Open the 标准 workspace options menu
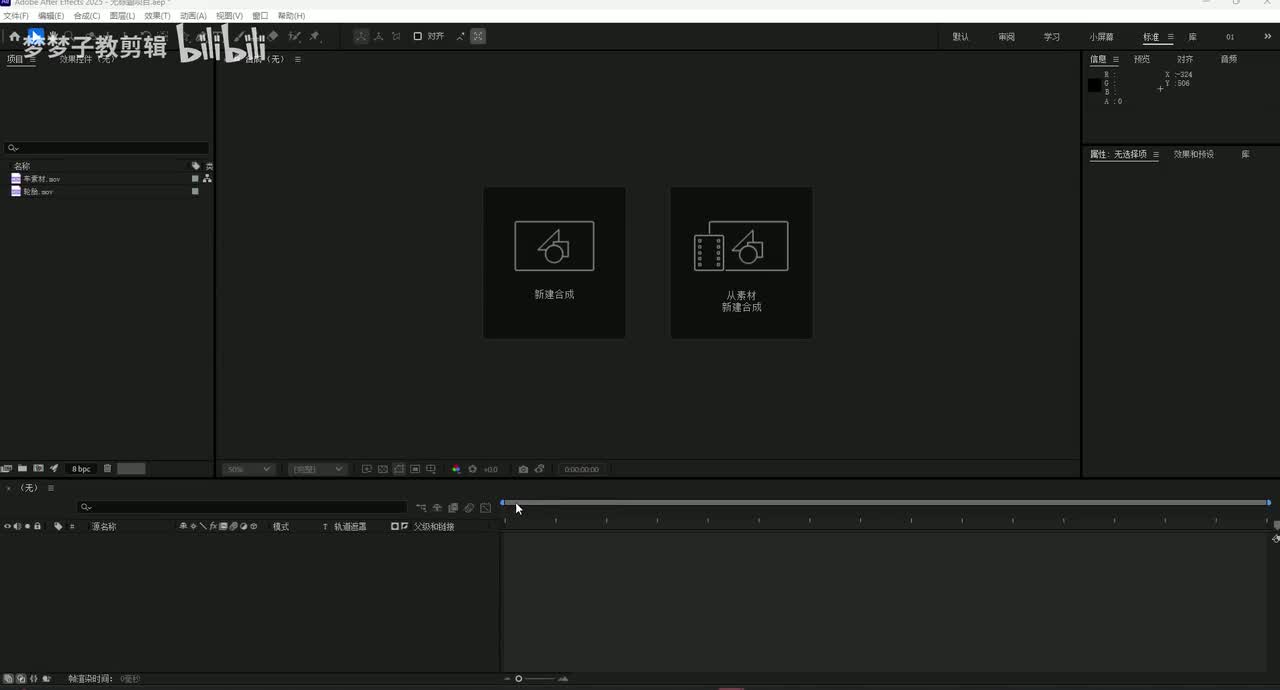 click(x=1171, y=37)
